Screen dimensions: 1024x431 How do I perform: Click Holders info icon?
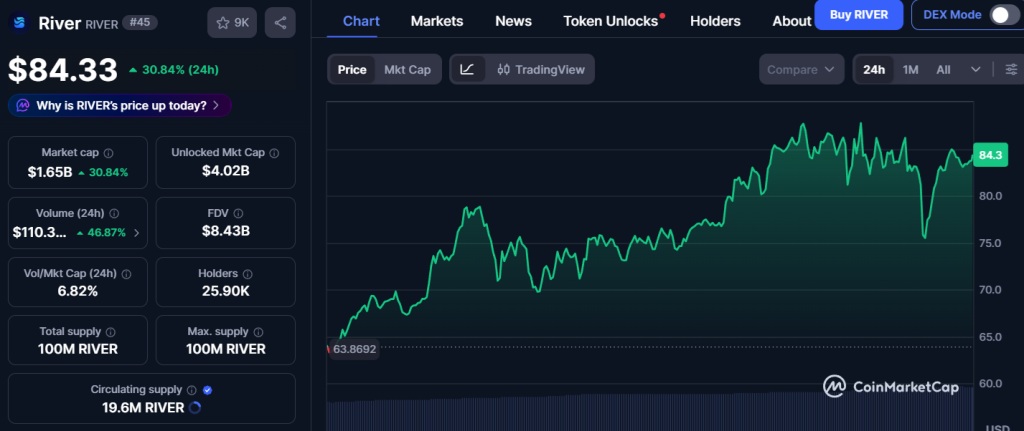pos(248,274)
